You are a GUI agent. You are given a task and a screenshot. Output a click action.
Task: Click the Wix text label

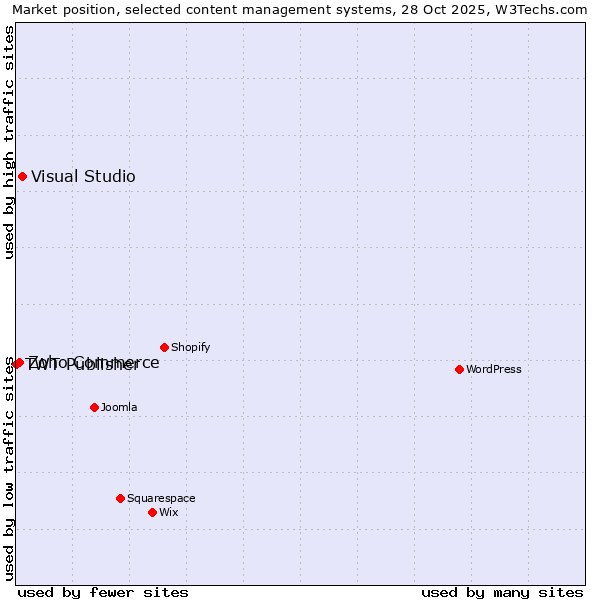pos(168,512)
